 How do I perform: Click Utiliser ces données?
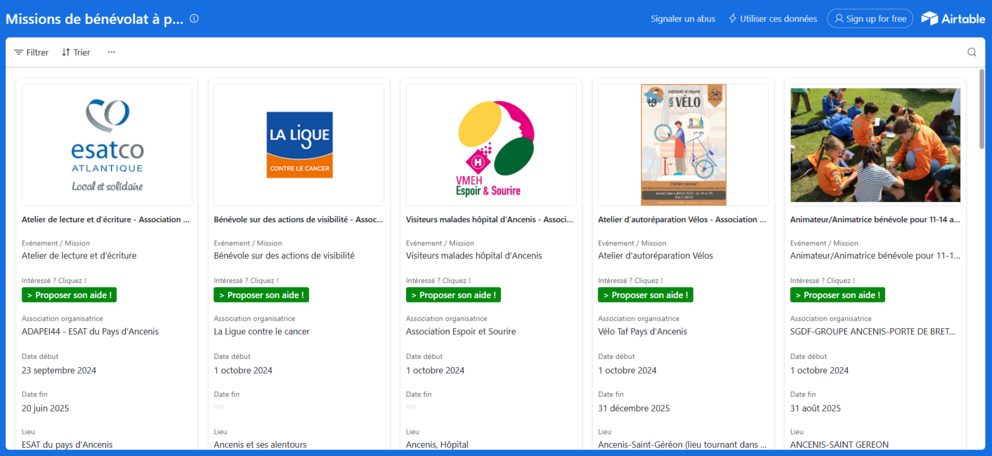click(772, 19)
